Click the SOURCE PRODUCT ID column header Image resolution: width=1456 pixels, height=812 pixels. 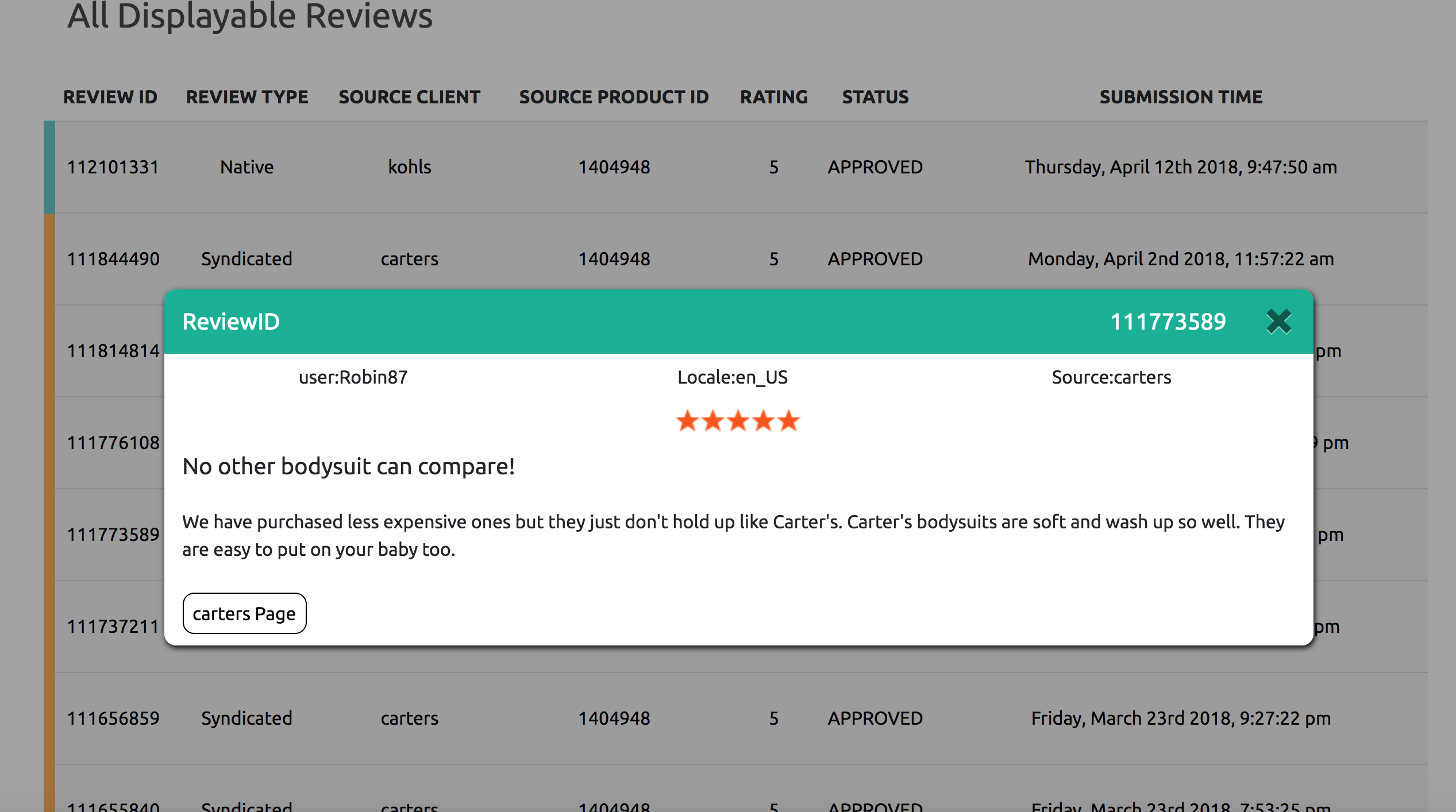pyautogui.click(x=614, y=97)
